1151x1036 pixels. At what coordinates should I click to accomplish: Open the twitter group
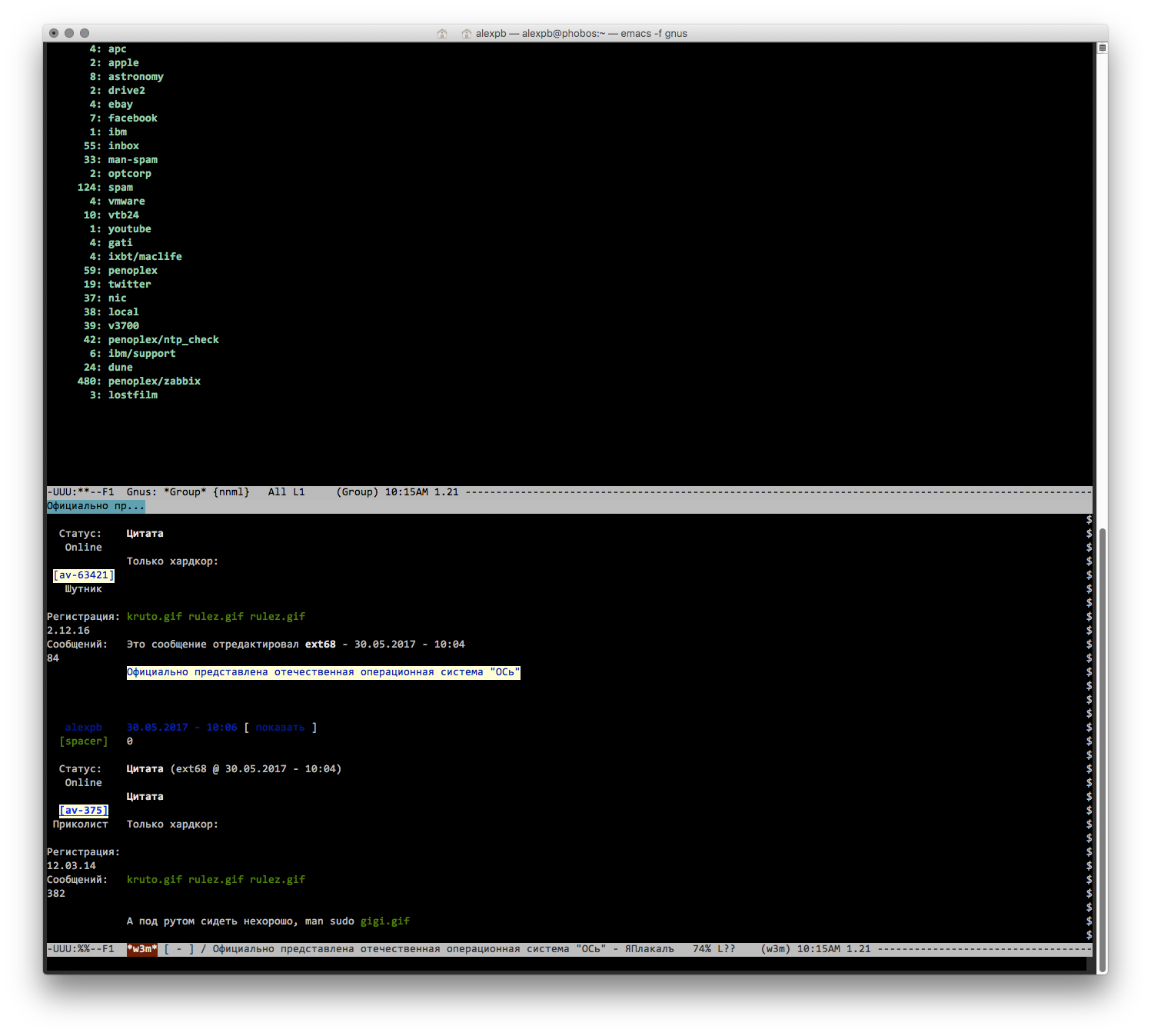pos(129,285)
